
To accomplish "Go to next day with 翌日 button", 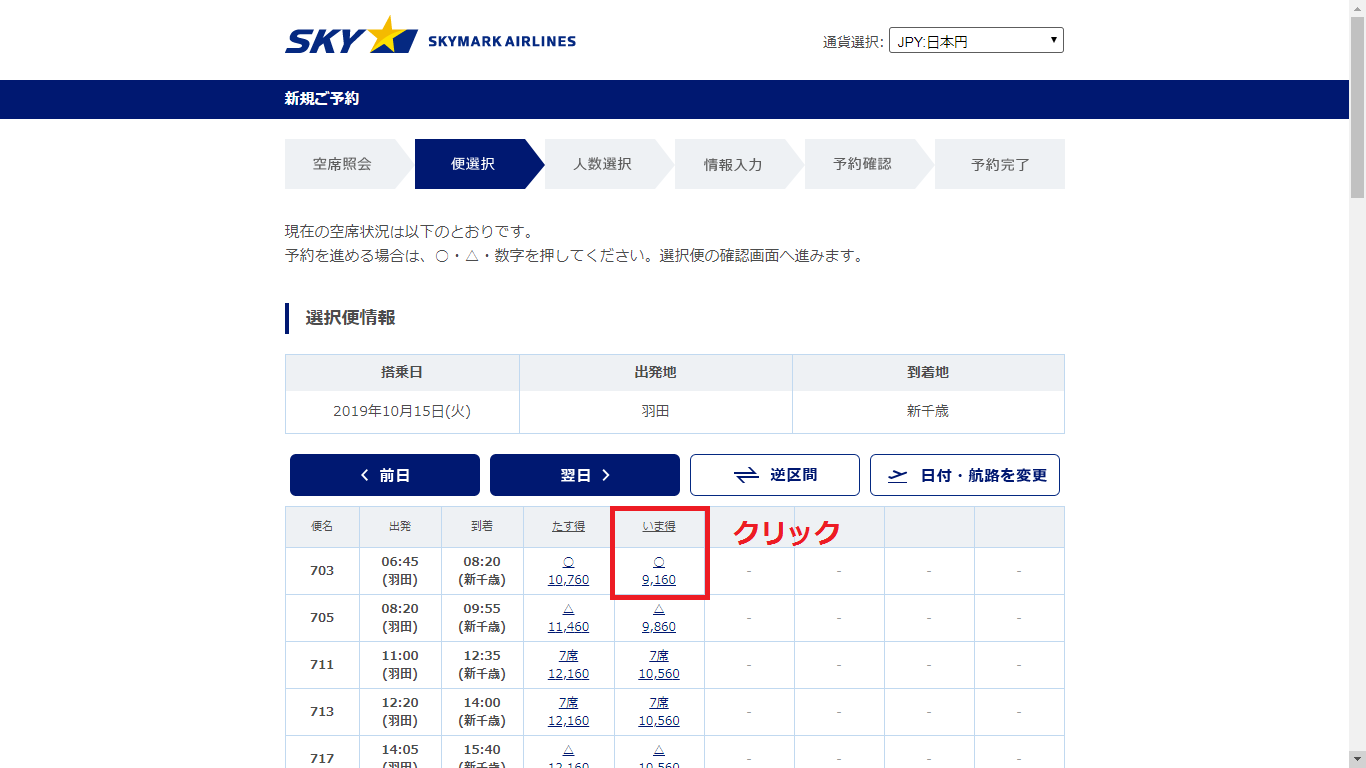I will 585,475.
